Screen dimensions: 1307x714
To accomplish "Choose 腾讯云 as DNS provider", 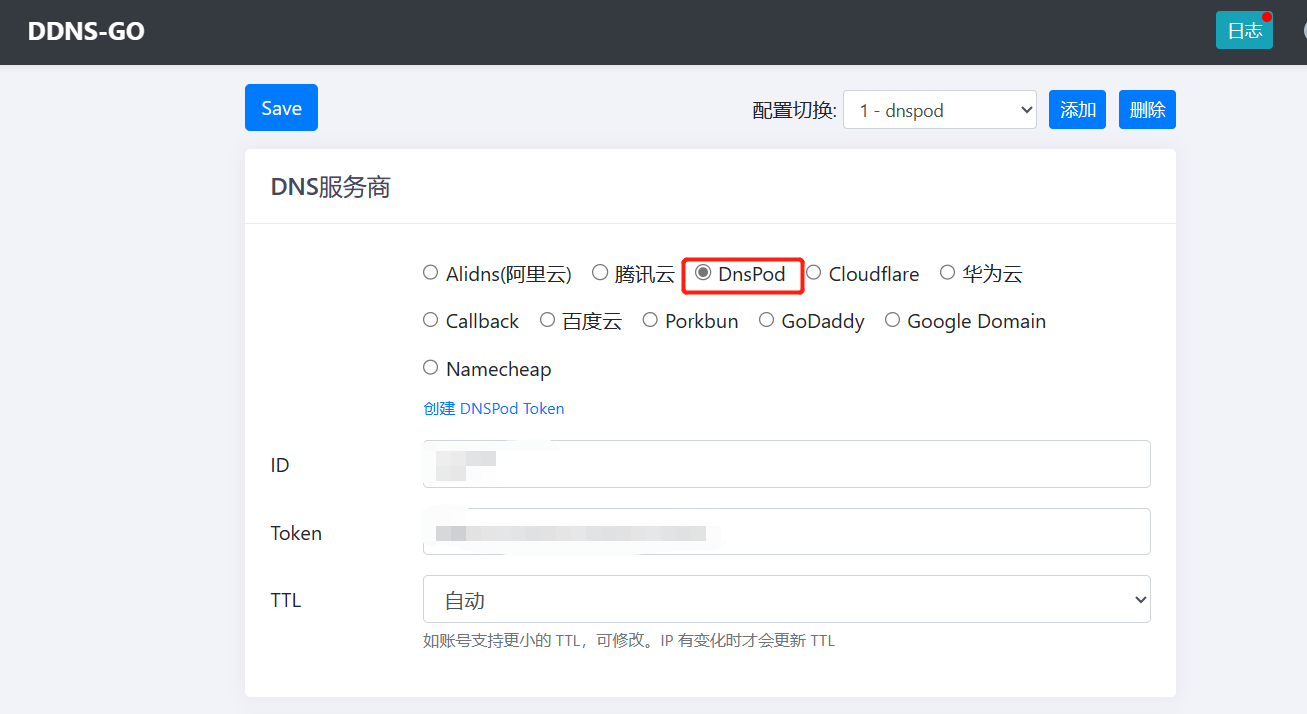I will pos(600,272).
